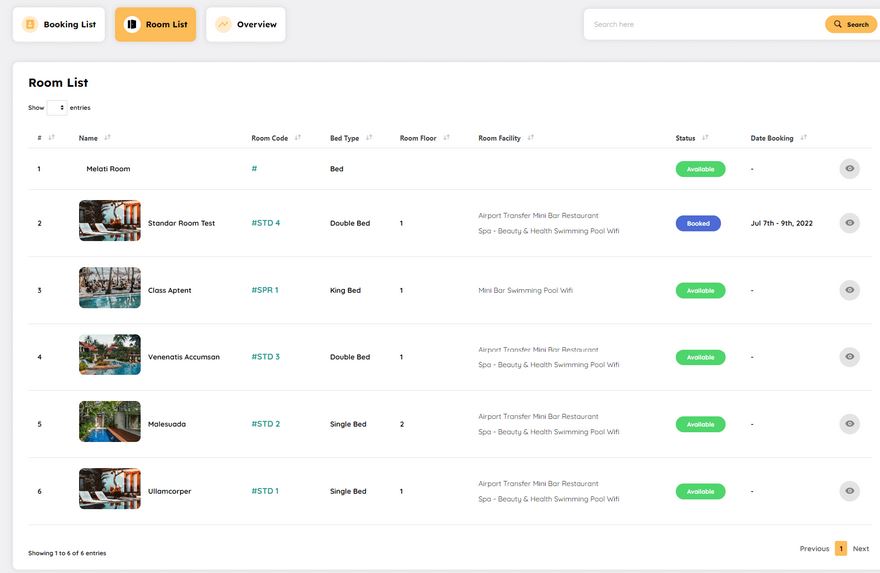Click Available badge for Venenatis Accumsan

click(700, 357)
